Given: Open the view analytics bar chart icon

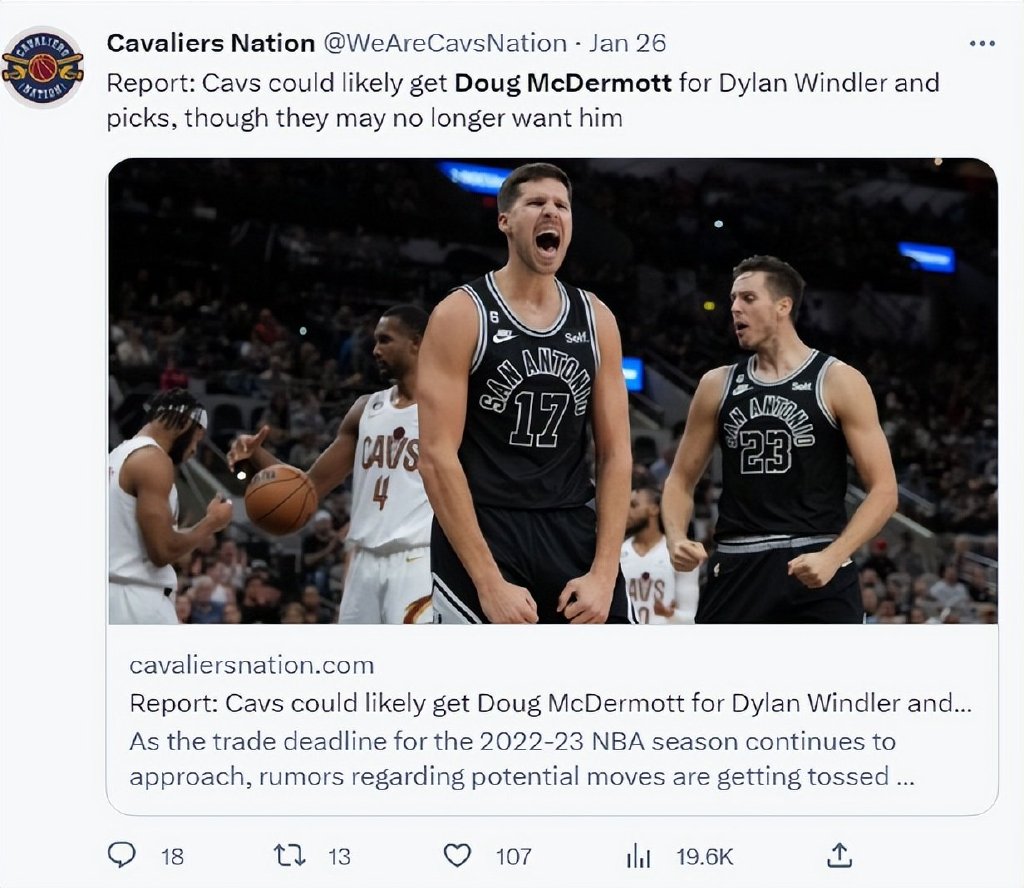Looking at the screenshot, I should pos(638,856).
